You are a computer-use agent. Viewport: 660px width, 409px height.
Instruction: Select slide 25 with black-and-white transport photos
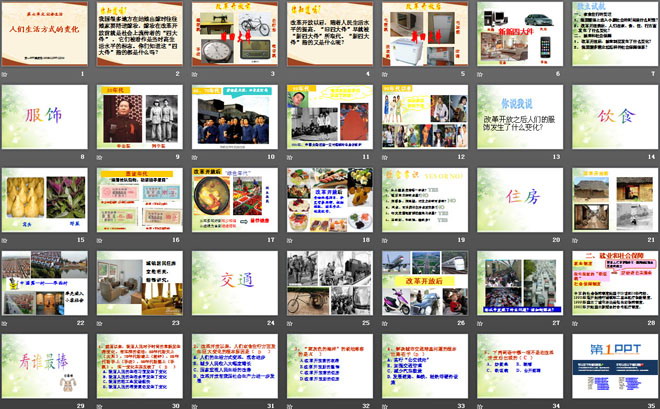[330, 283]
